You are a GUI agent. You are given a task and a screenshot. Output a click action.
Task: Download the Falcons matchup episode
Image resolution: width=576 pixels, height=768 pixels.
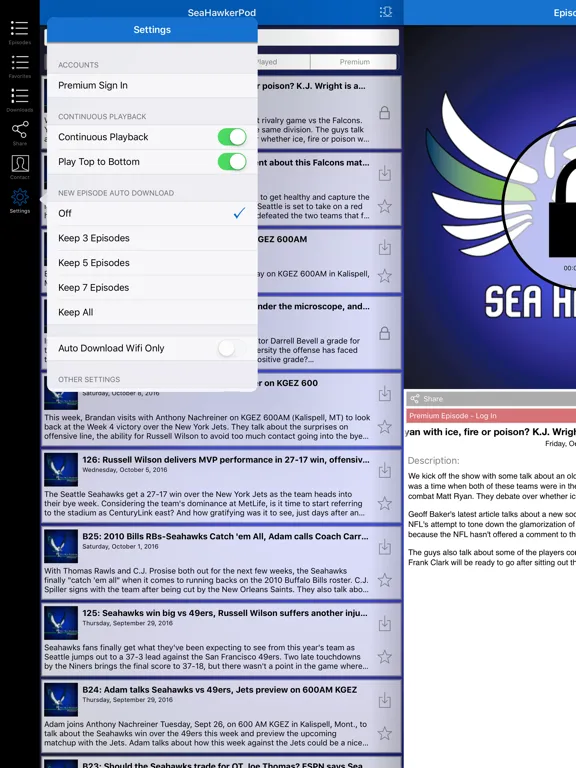point(384,173)
